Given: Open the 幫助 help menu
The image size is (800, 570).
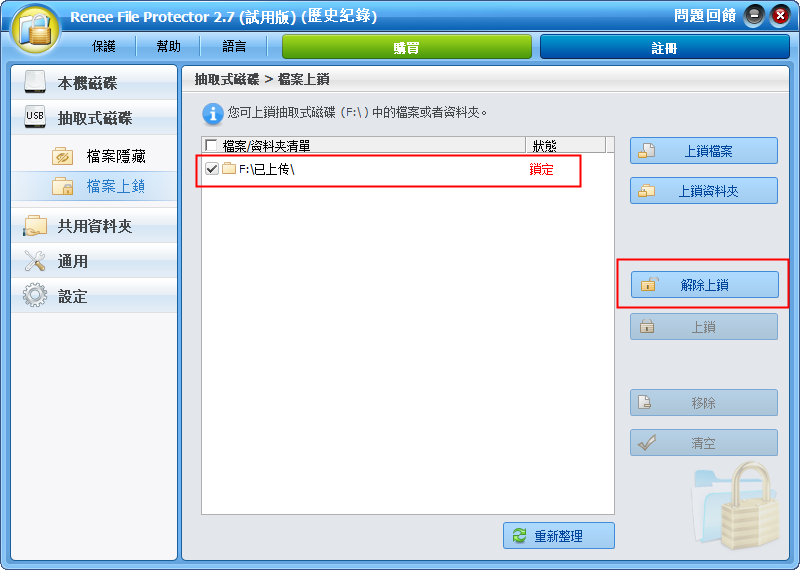Looking at the screenshot, I should [x=168, y=46].
